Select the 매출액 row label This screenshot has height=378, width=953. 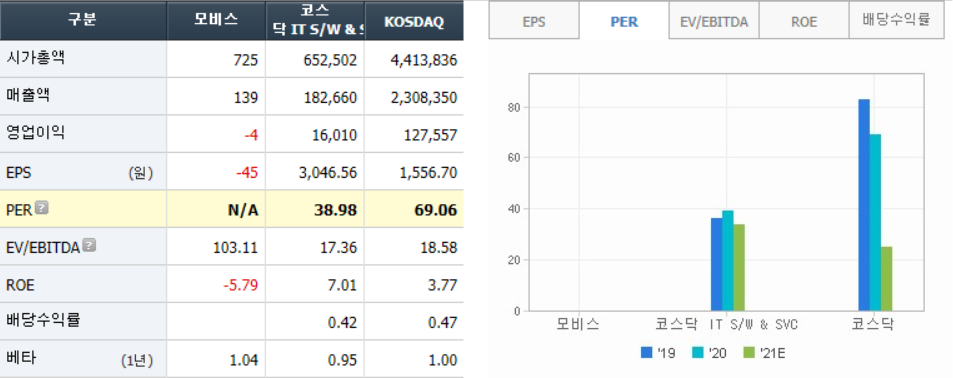click(29, 96)
